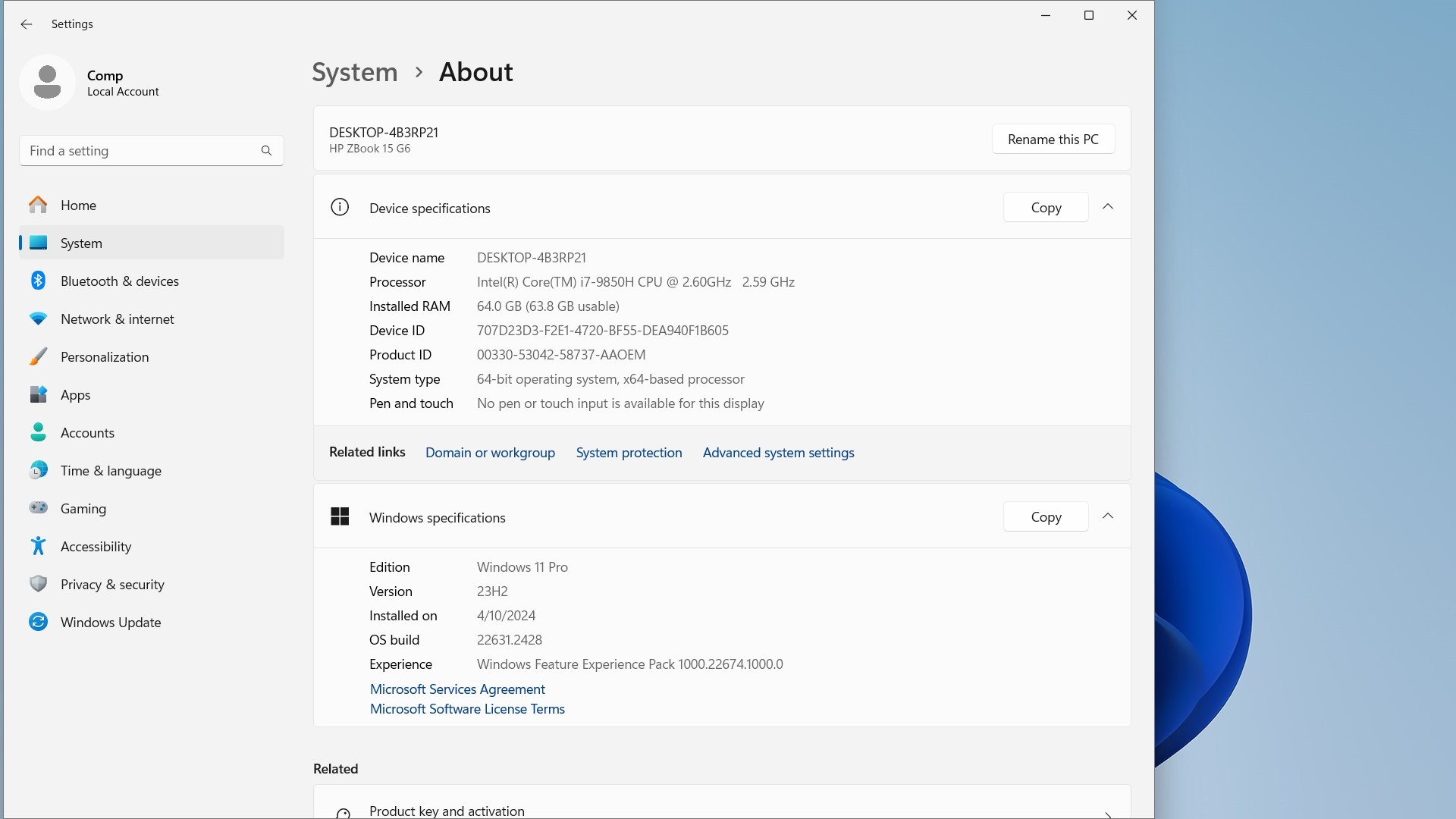
Task: Open Microsoft Services Agreement link
Action: tap(457, 689)
